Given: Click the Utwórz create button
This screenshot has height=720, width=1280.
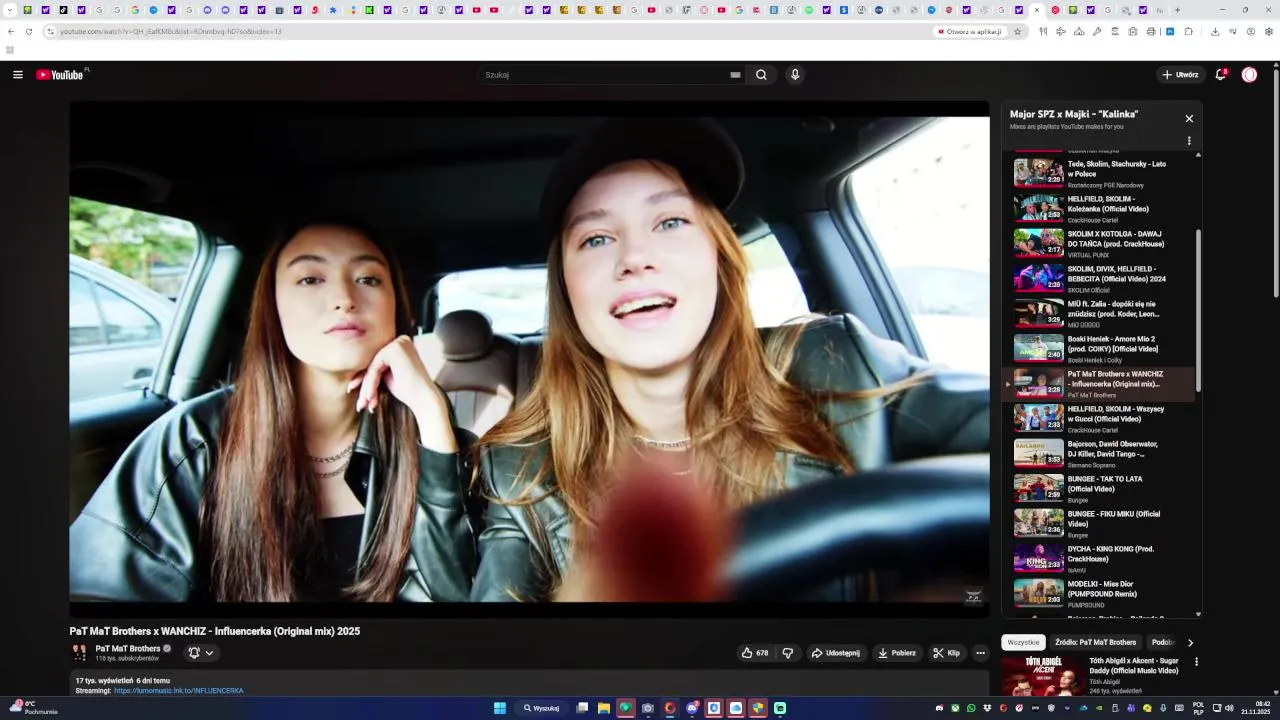Looking at the screenshot, I should 1181,75.
